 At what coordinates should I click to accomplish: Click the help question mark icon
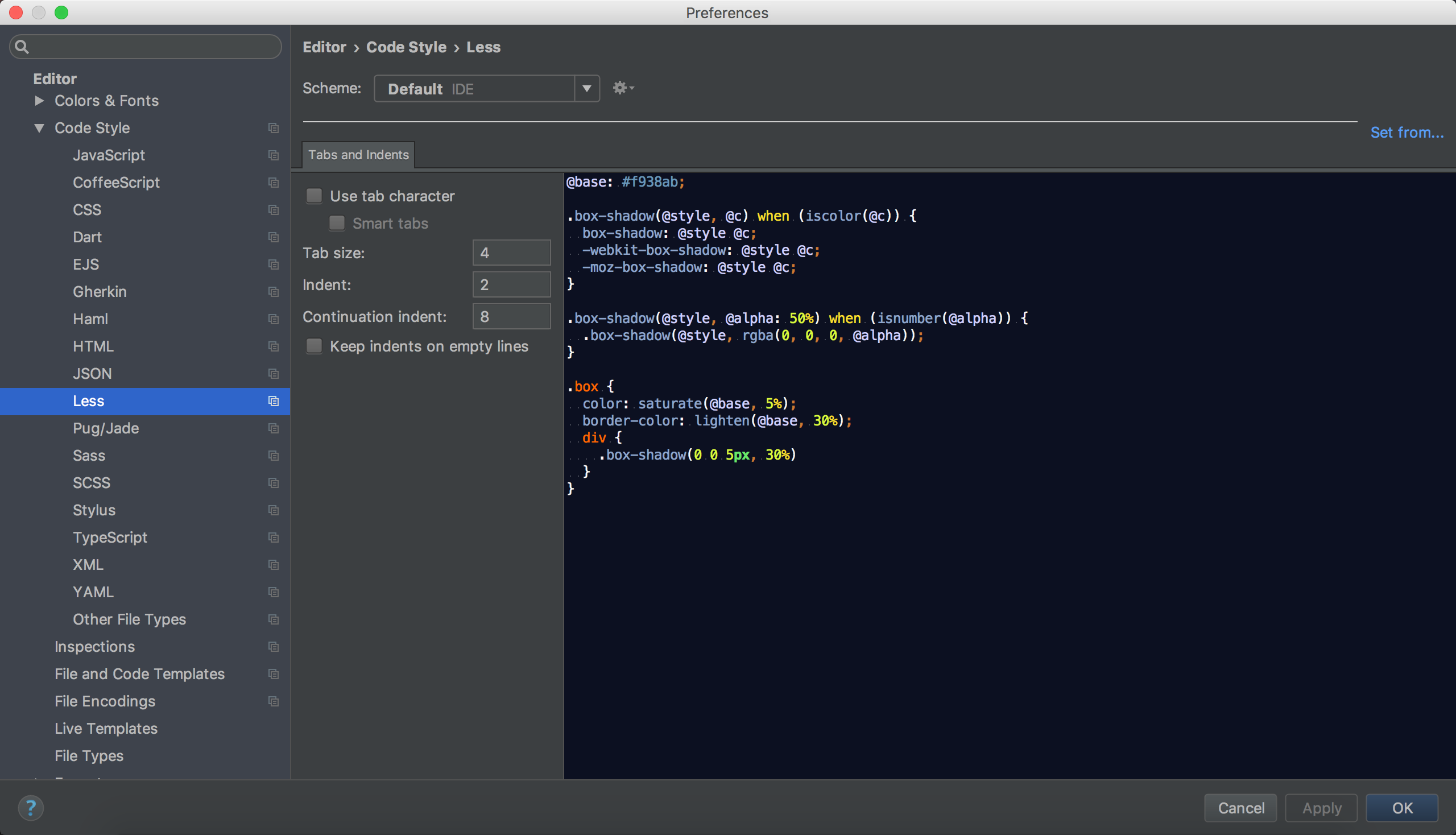pos(31,808)
